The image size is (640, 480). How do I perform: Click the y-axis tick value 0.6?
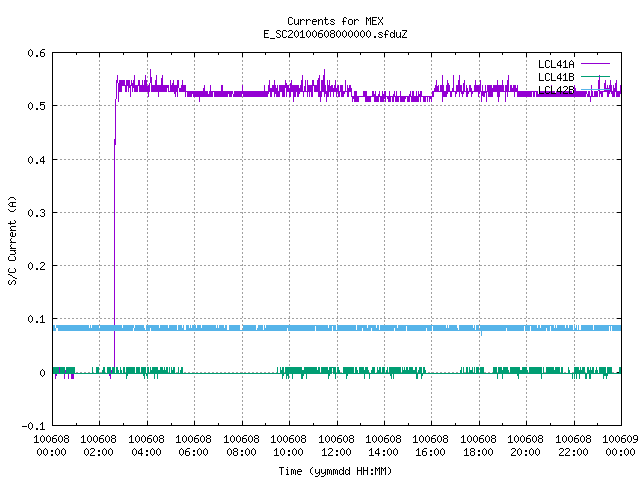[x=36, y=53]
